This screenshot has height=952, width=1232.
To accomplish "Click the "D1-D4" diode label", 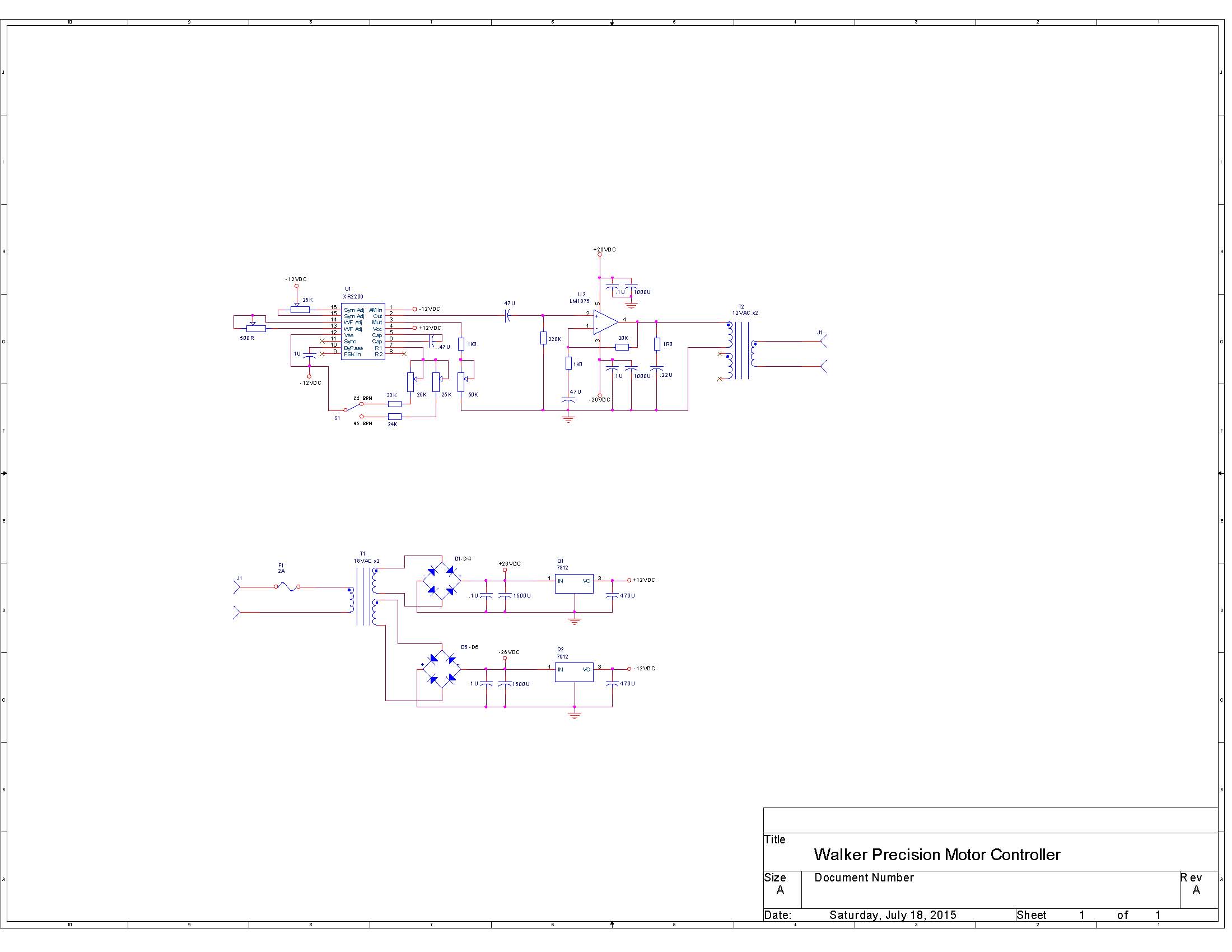I will (463, 559).
